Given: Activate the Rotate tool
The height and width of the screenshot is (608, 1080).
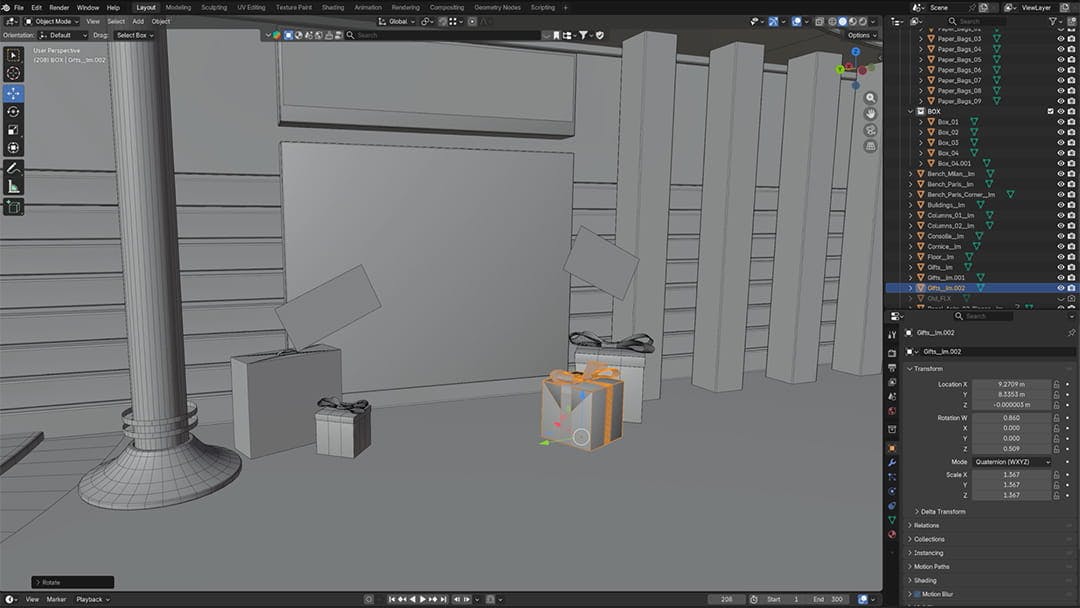Looking at the screenshot, I should 14,112.
